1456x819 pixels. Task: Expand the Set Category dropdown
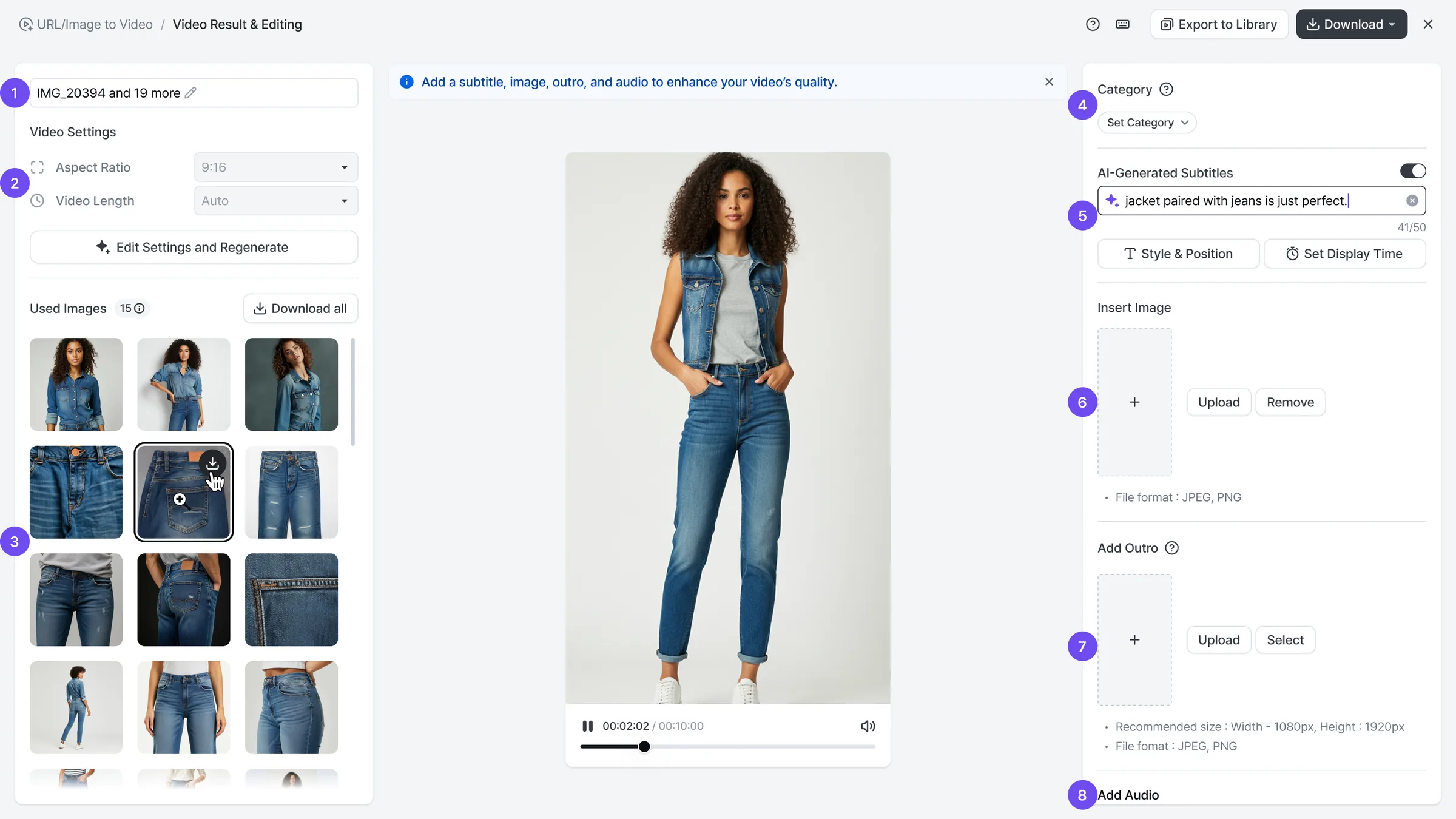tap(1147, 123)
